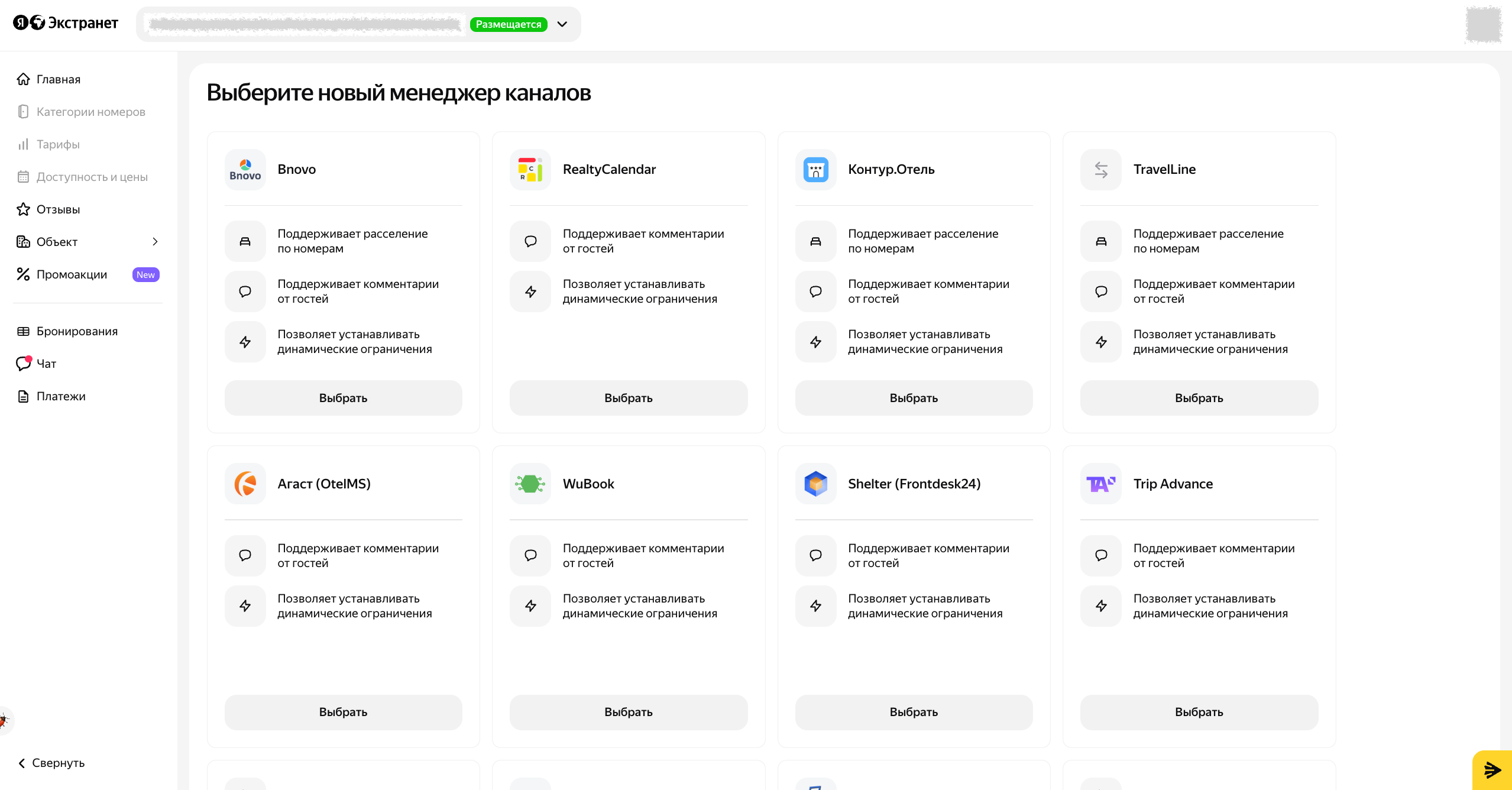Collapse sidebar with Свернуть
This screenshot has height=790, width=1512.
[51, 763]
